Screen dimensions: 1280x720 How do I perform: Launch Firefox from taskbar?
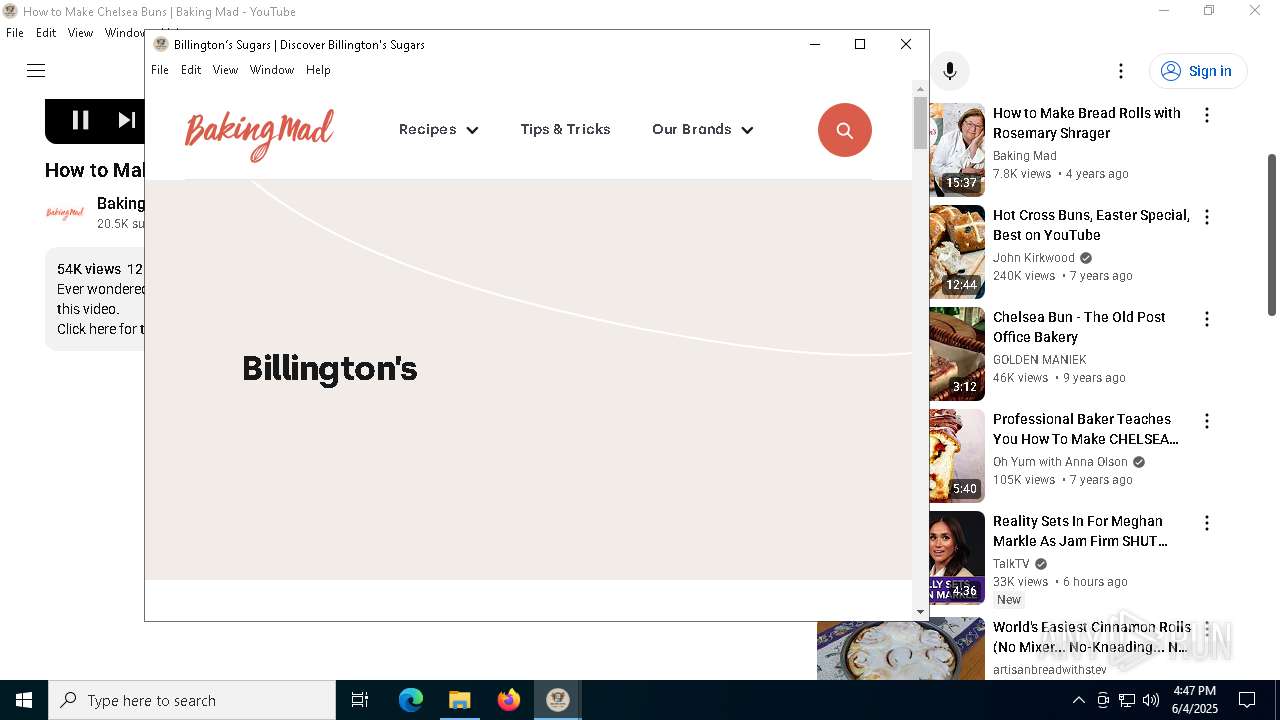click(x=509, y=700)
